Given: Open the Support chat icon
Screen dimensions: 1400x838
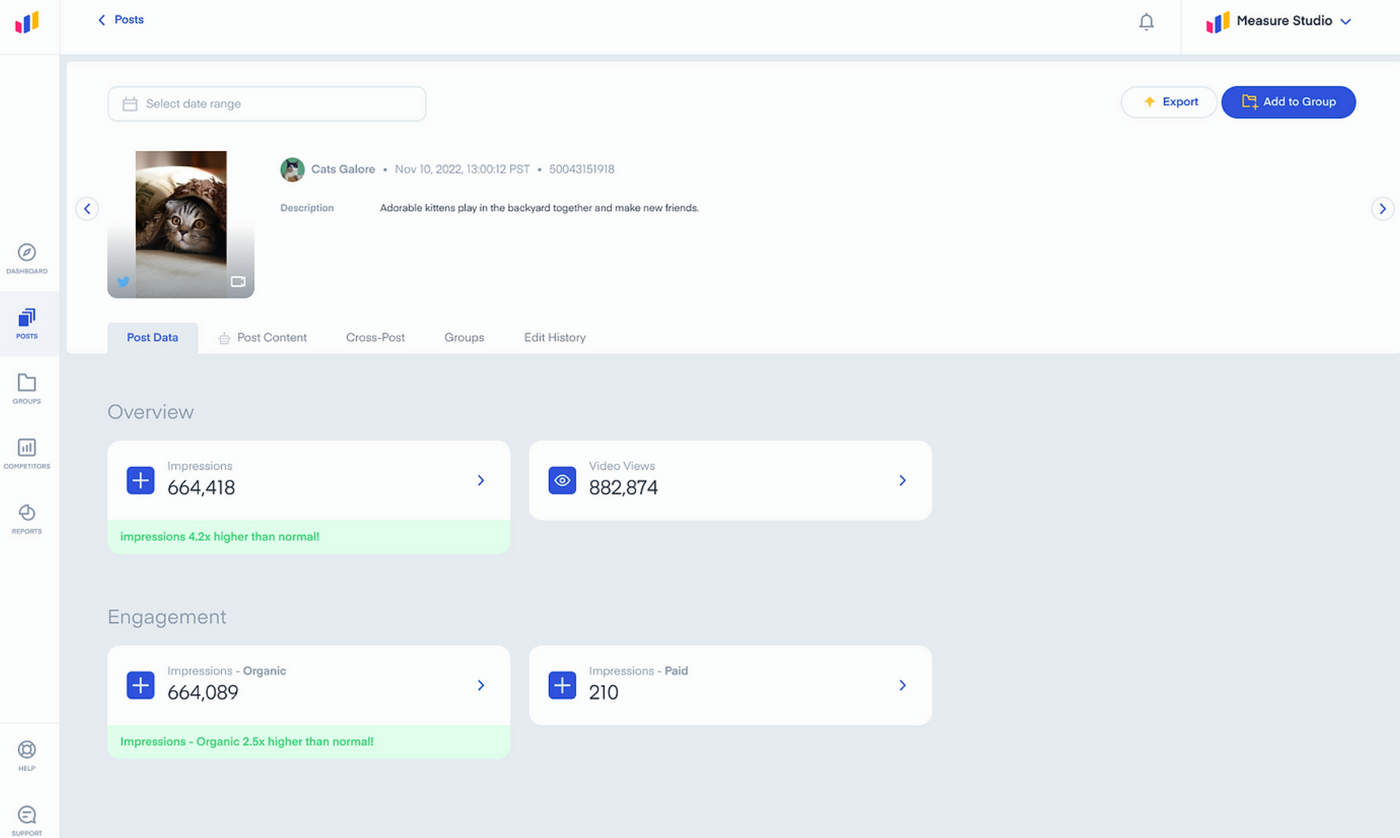Looking at the screenshot, I should 27,815.
